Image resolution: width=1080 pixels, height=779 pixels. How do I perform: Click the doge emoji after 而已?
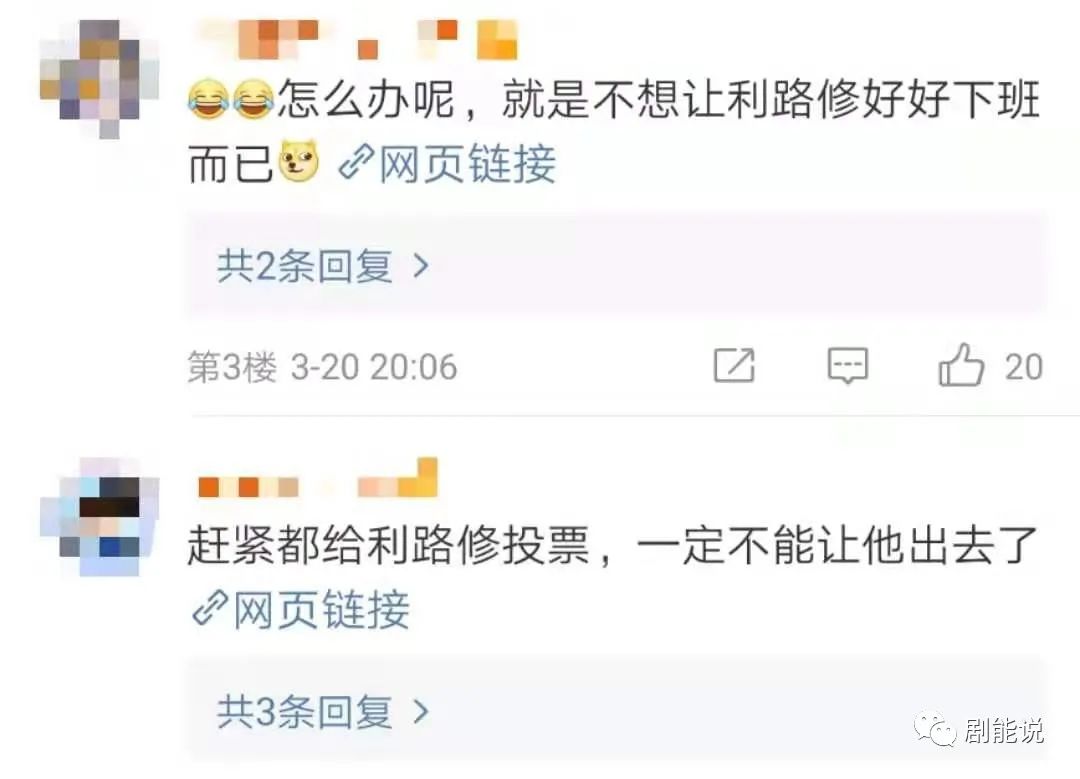(x=299, y=161)
